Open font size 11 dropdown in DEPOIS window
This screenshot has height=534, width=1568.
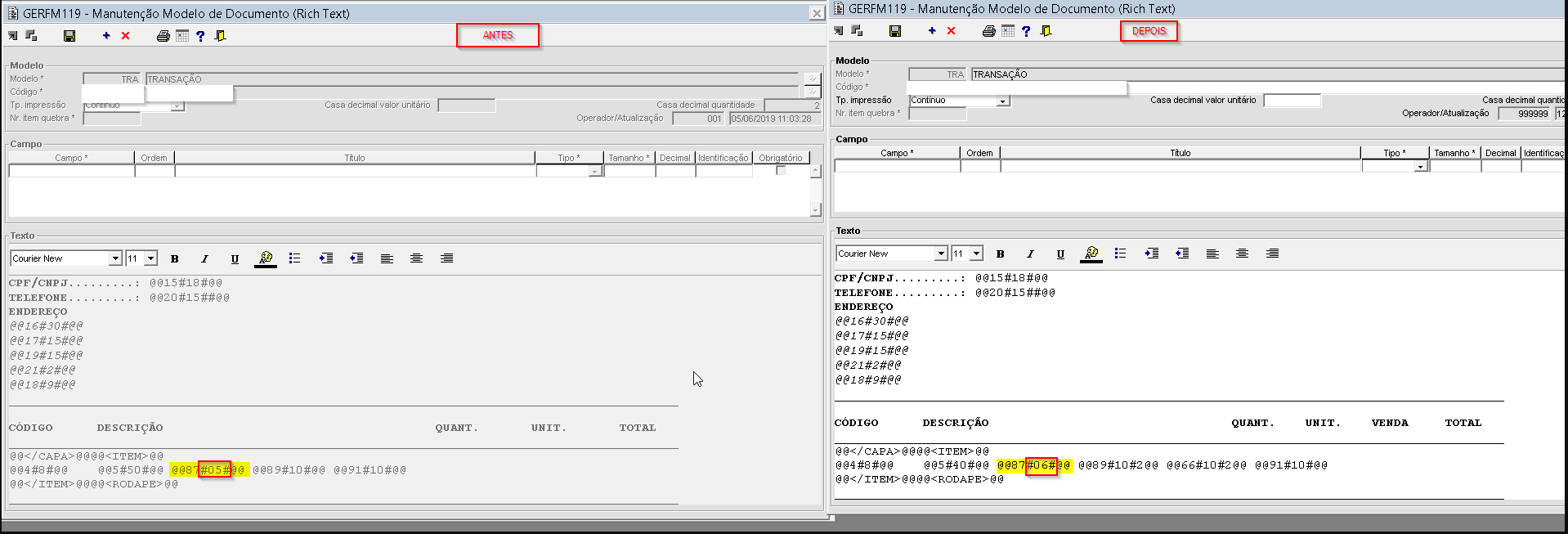(977, 254)
